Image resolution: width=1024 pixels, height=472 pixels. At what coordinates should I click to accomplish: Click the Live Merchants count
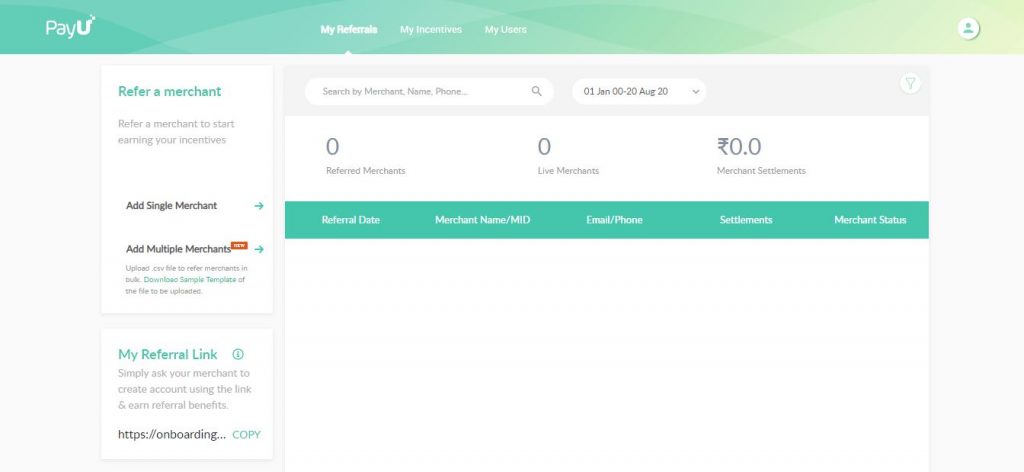(544, 147)
